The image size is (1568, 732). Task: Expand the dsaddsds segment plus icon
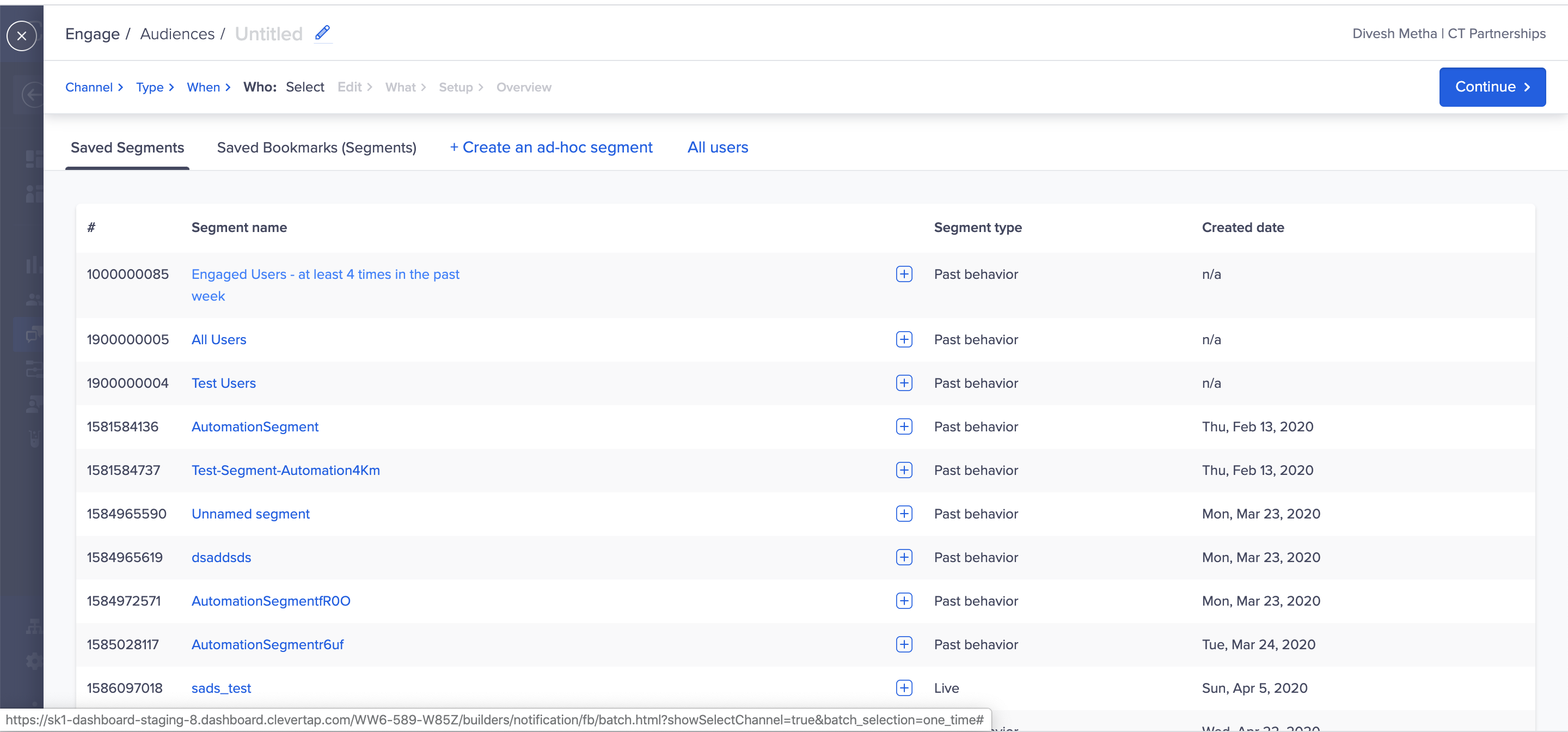coord(904,557)
